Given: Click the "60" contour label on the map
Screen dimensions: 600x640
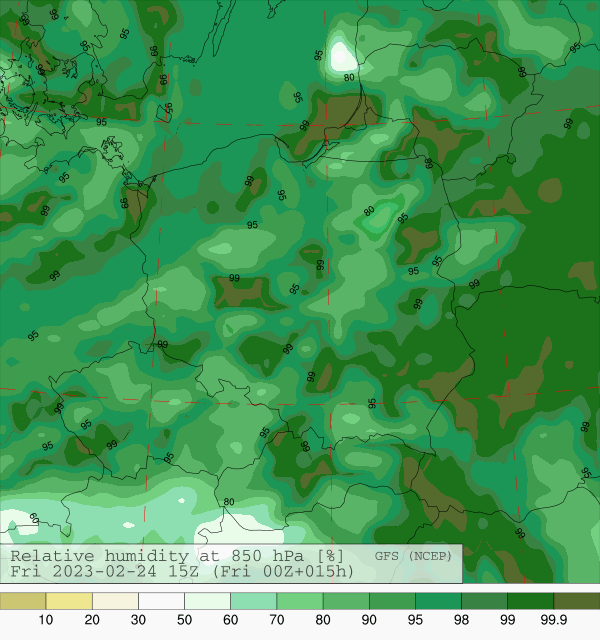Looking at the screenshot, I should point(34,518).
